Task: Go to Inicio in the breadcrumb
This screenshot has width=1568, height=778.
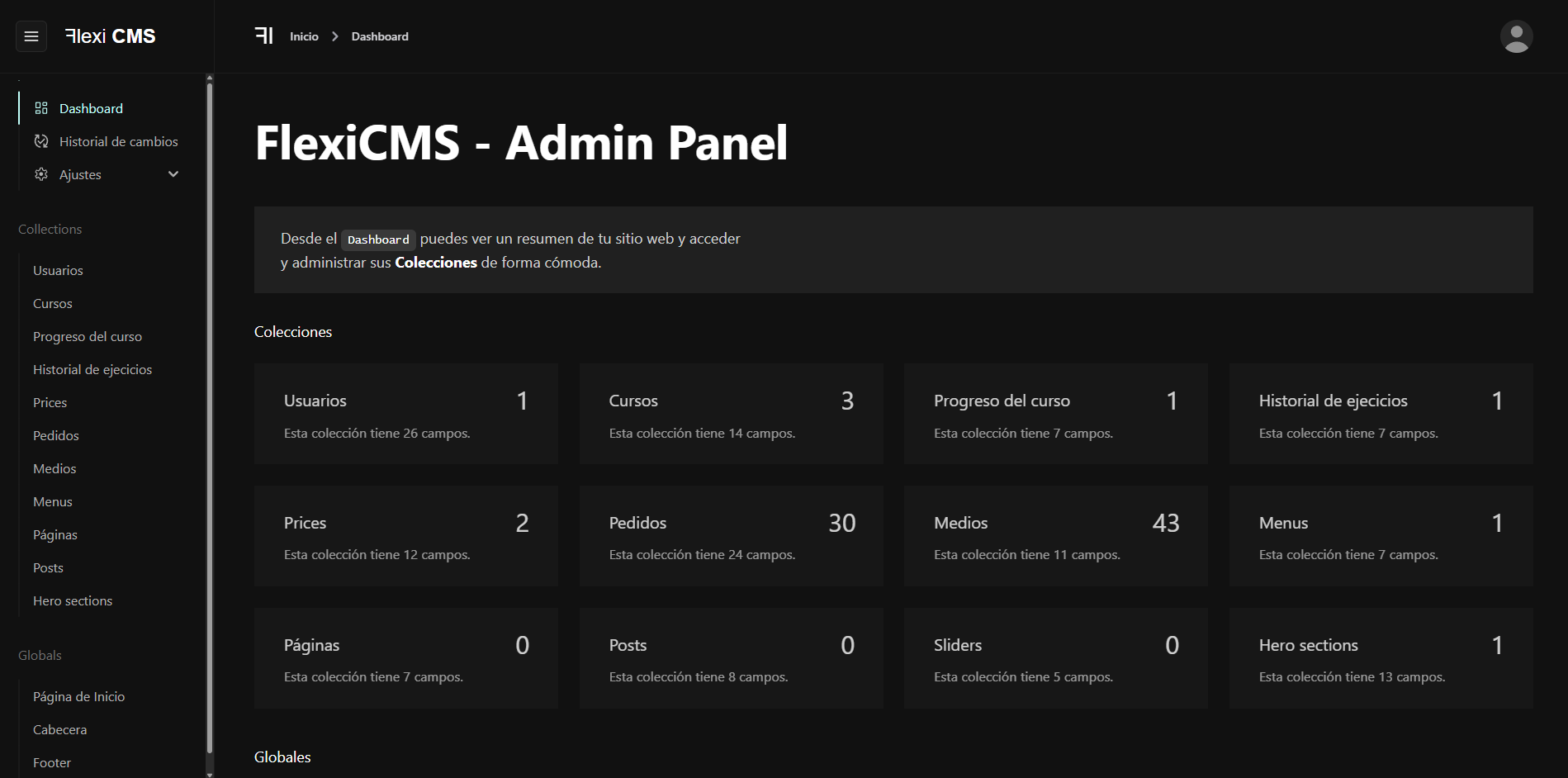Action: tap(304, 36)
